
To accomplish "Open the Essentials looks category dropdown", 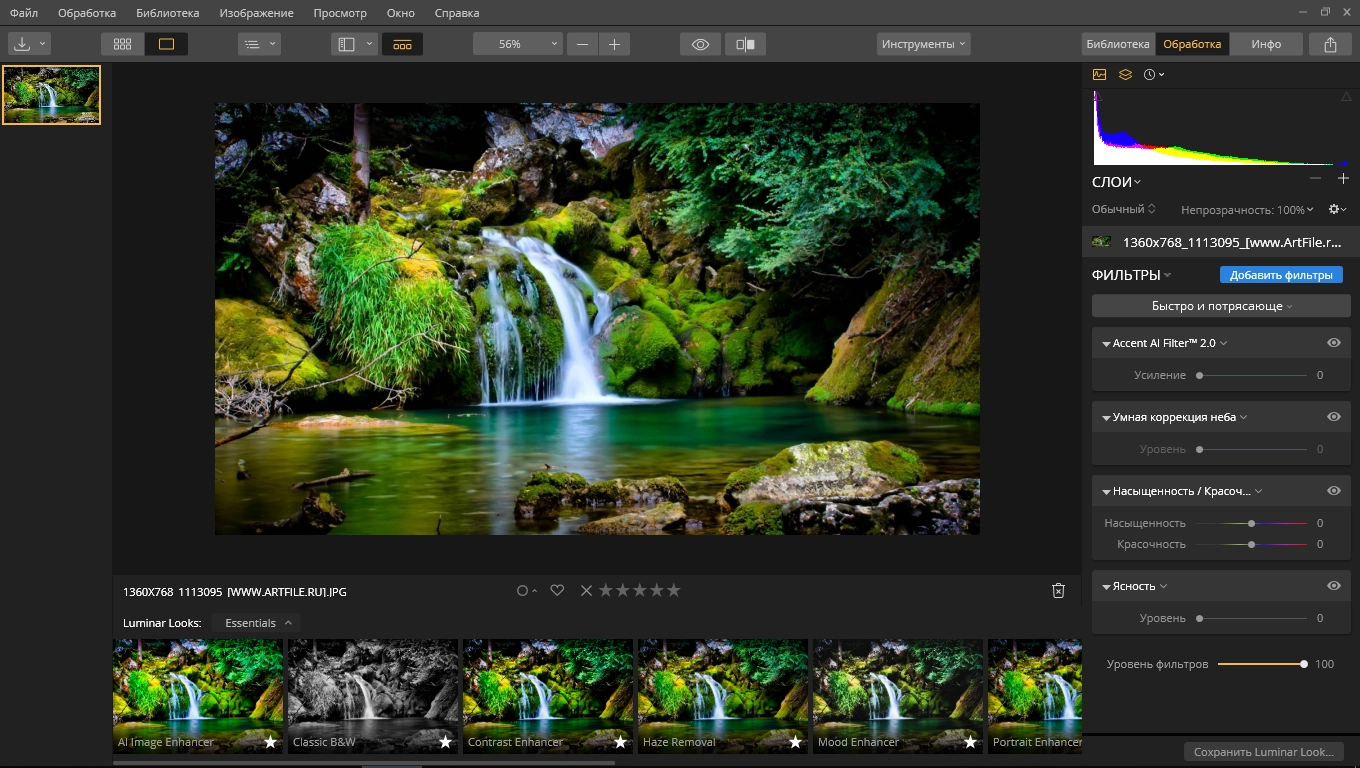I will (256, 623).
